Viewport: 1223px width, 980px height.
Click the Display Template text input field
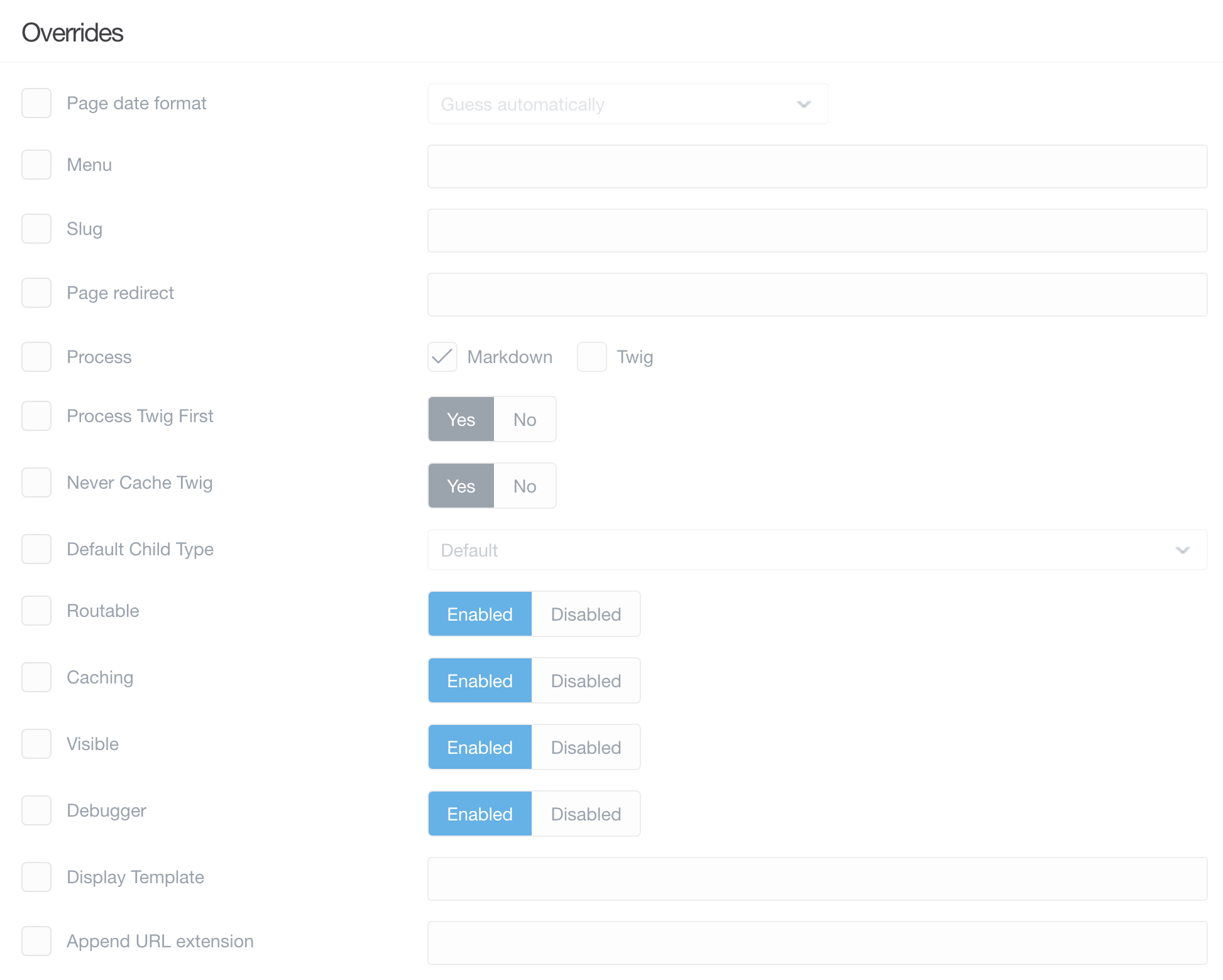(x=819, y=878)
